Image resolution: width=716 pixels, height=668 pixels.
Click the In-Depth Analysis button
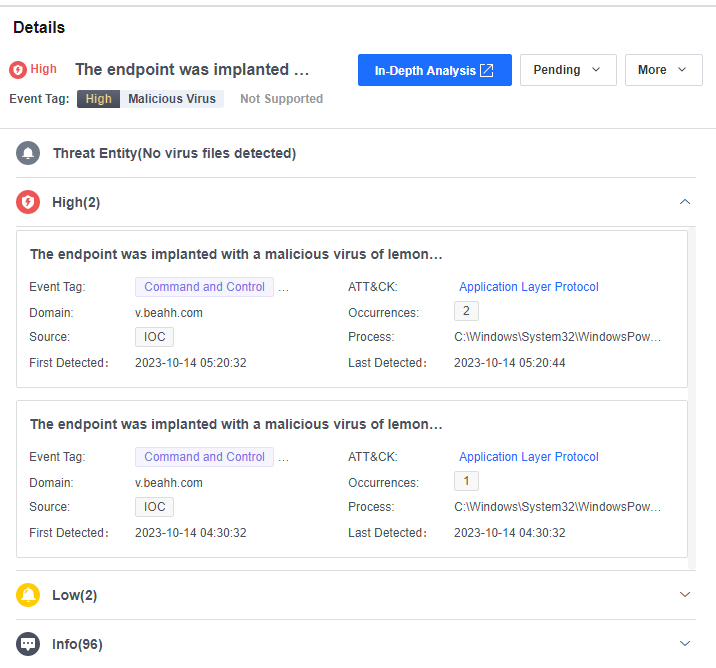(425, 70)
